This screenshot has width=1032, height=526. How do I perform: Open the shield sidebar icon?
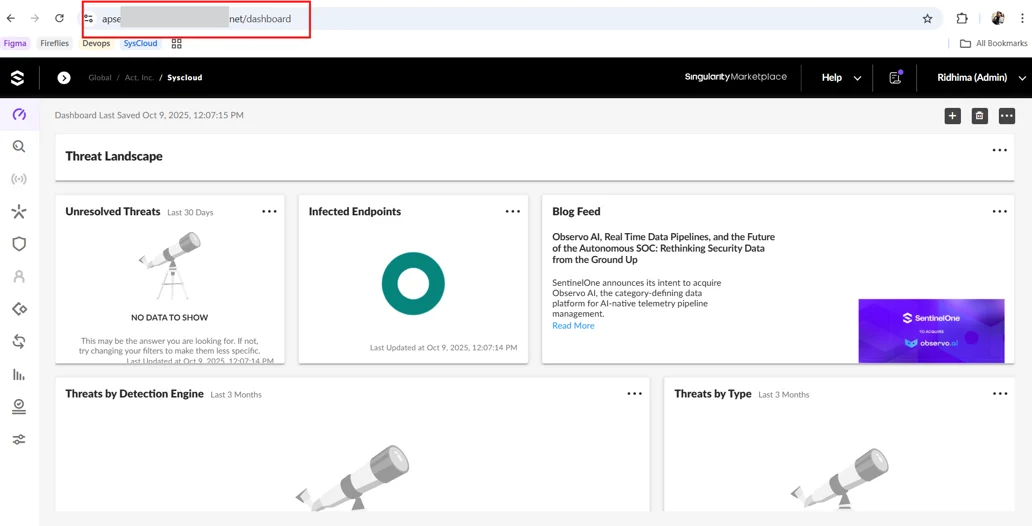(x=19, y=244)
